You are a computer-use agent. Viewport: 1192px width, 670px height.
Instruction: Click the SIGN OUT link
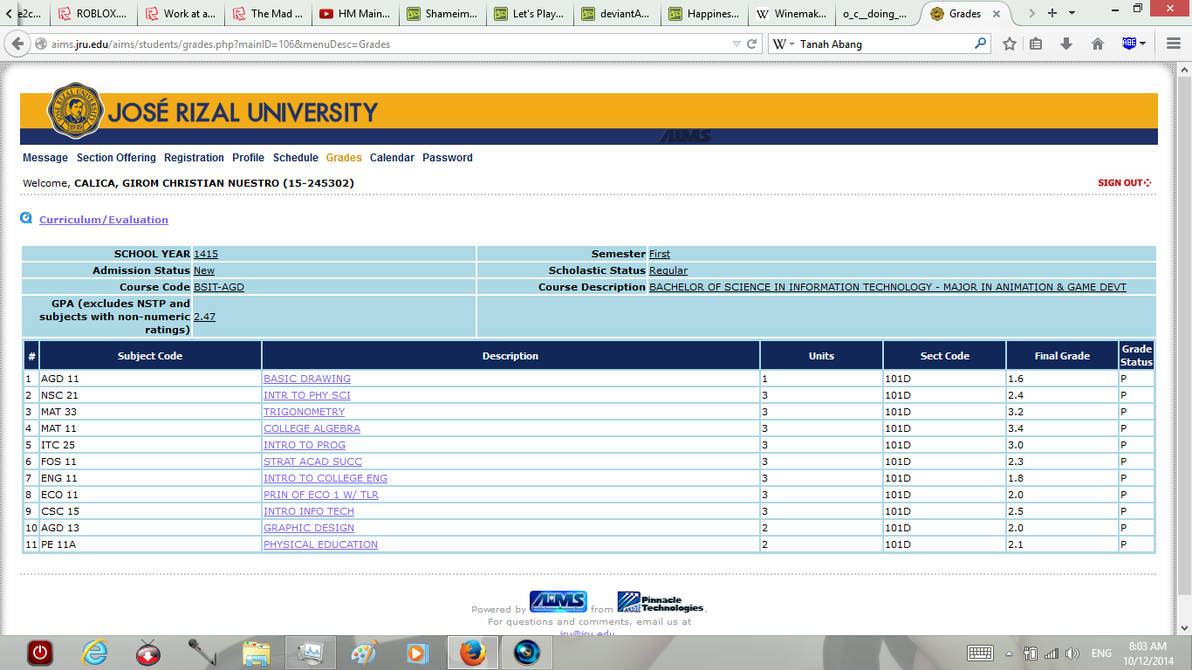[1124, 183]
